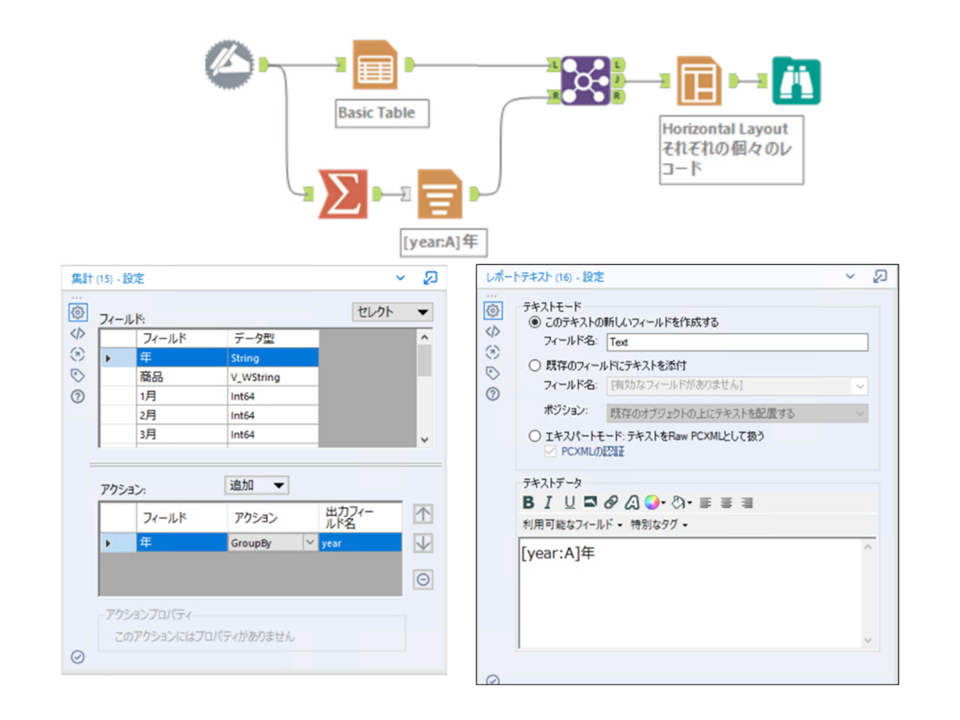Select '既存のフィールドにテキストを添付' radio option
This screenshot has height=720, width=960.
click(535, 365)
